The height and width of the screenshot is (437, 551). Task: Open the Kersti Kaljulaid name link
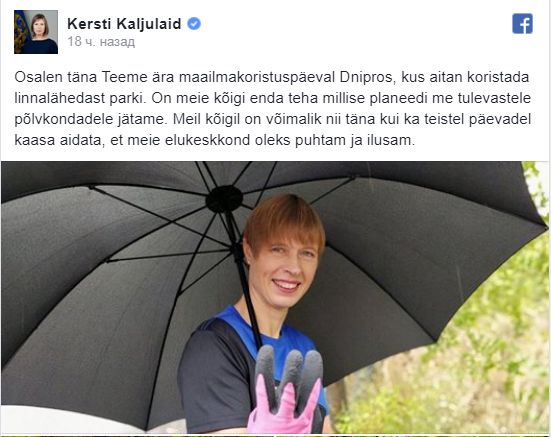124,24
